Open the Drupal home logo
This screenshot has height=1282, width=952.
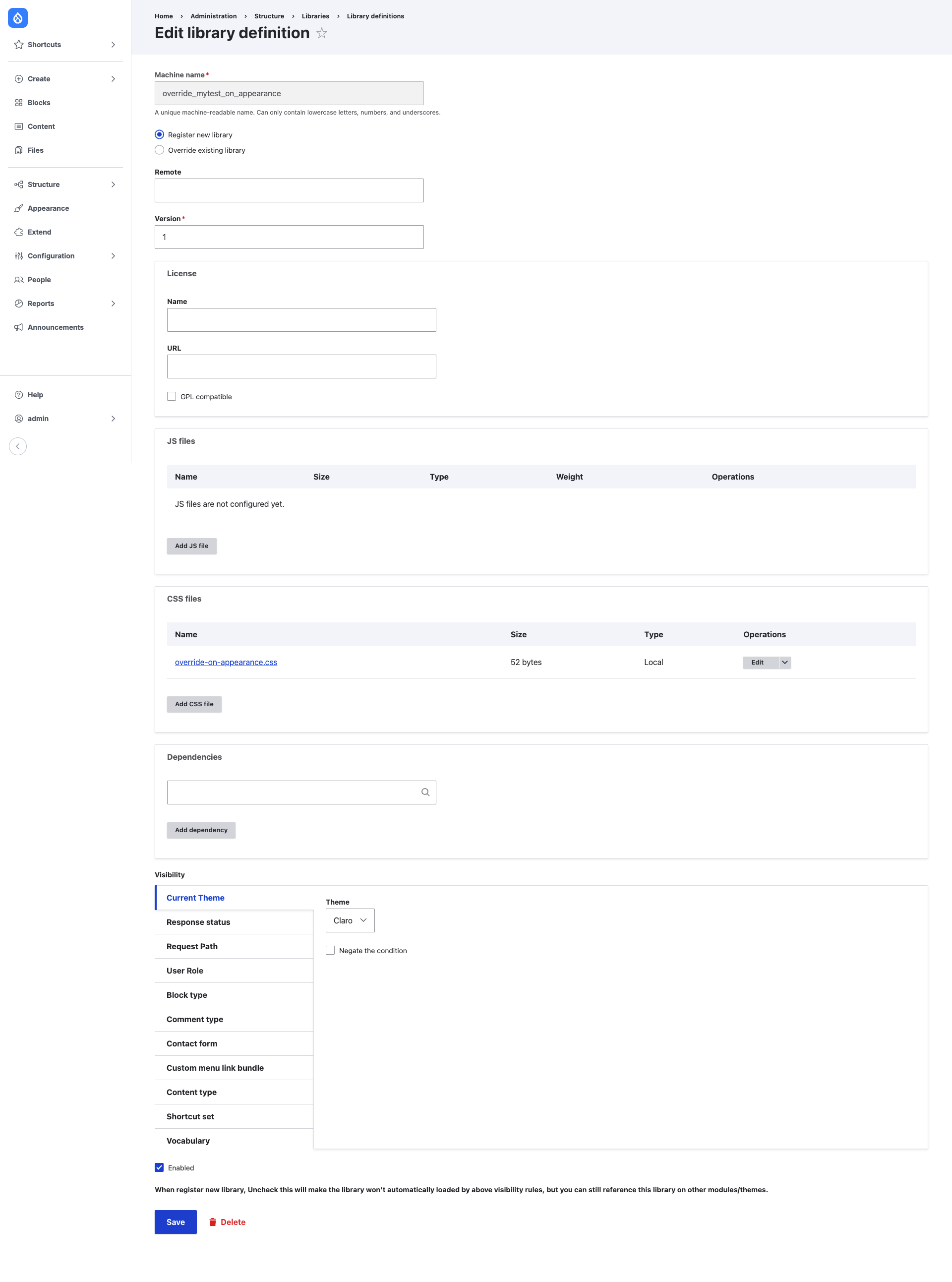(18, 18)
